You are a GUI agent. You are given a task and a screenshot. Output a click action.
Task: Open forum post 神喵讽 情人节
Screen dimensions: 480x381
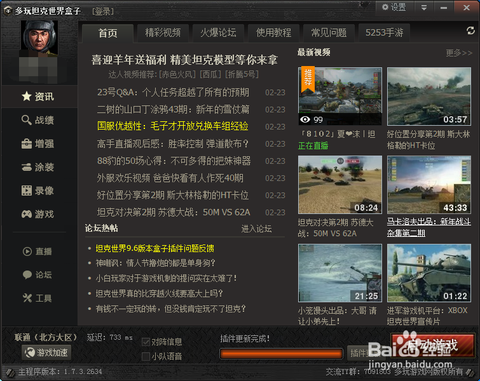click(x=155, y=263)
